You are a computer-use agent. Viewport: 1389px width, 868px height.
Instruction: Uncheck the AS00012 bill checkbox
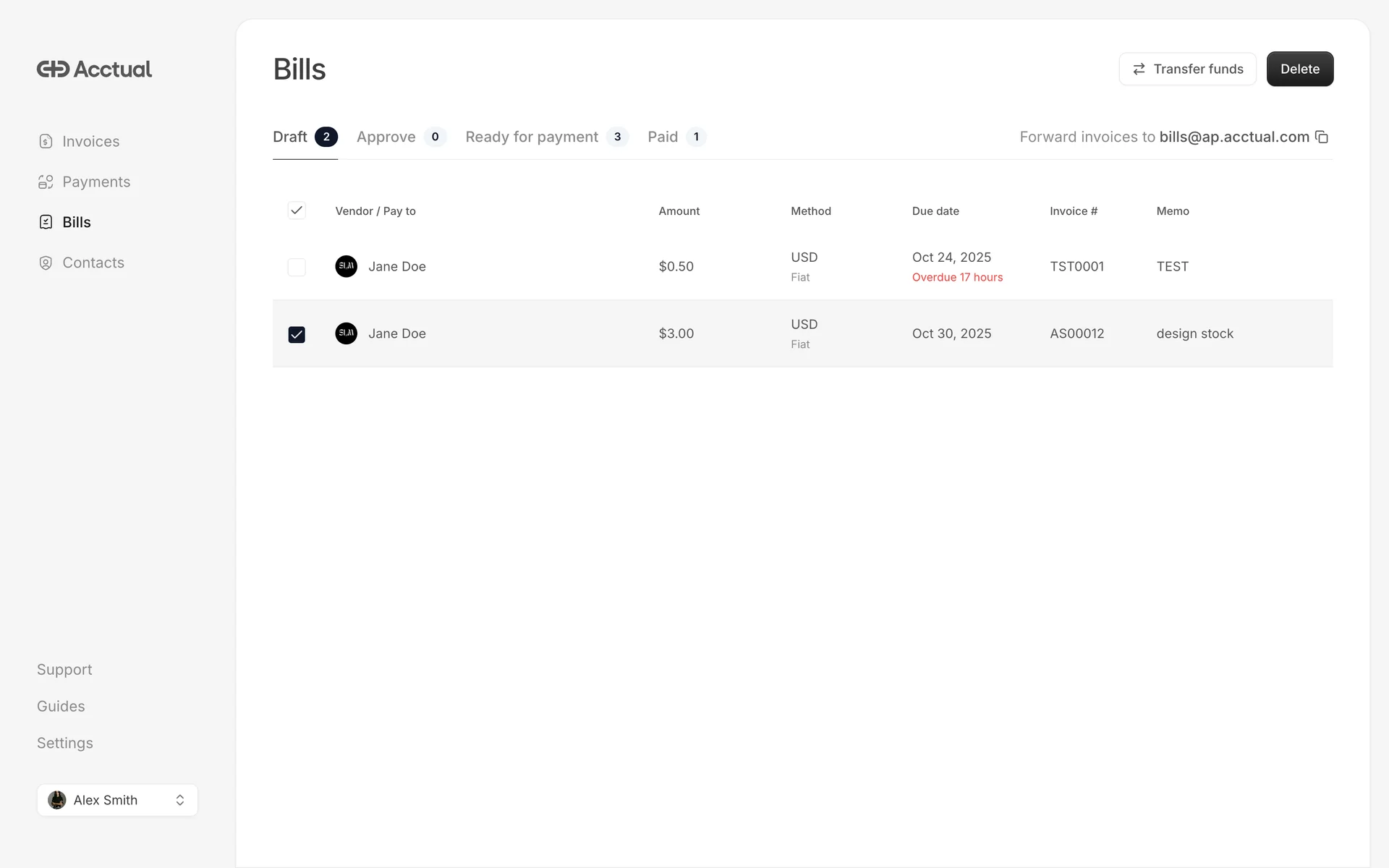point(297,334)
